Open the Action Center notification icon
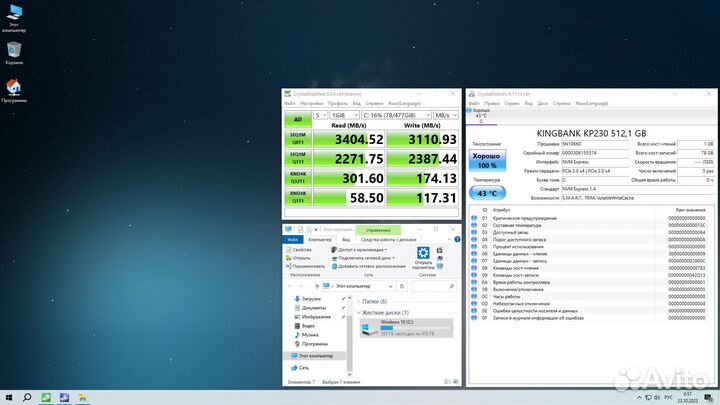Image resolution: width=720 pixels, height=405 pixels. coord(709,398)
